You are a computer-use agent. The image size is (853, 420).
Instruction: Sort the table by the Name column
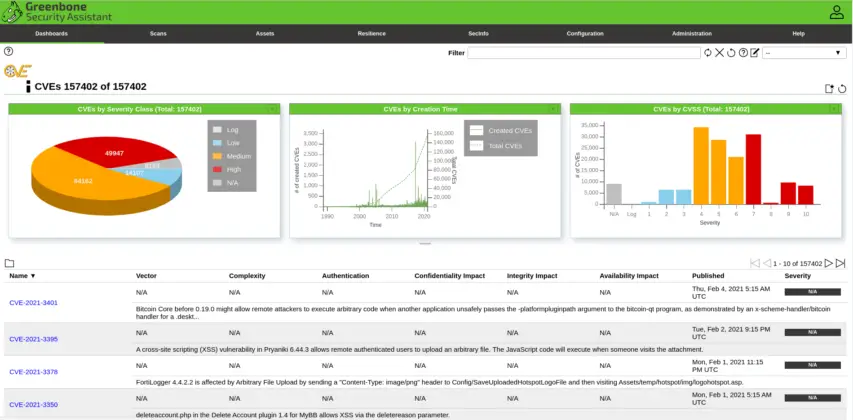[x=22, y=275]
